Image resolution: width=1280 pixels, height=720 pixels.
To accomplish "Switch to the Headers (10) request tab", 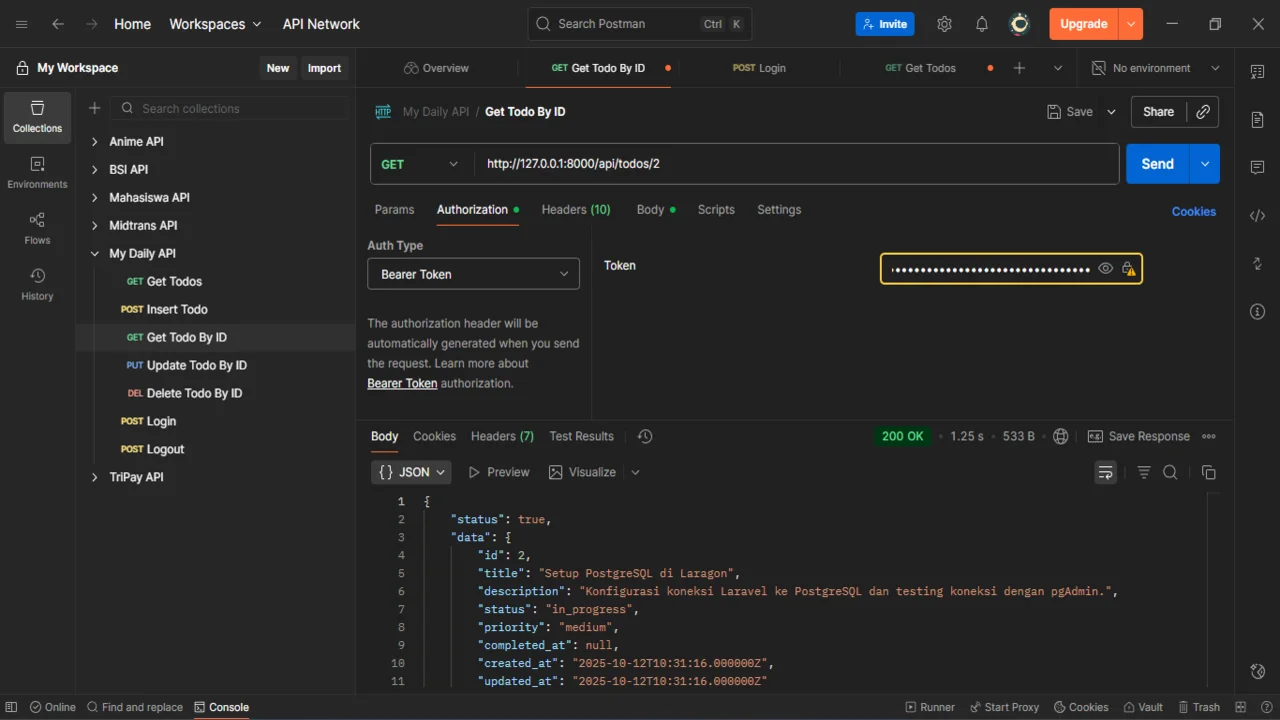I will pos(575,209).
